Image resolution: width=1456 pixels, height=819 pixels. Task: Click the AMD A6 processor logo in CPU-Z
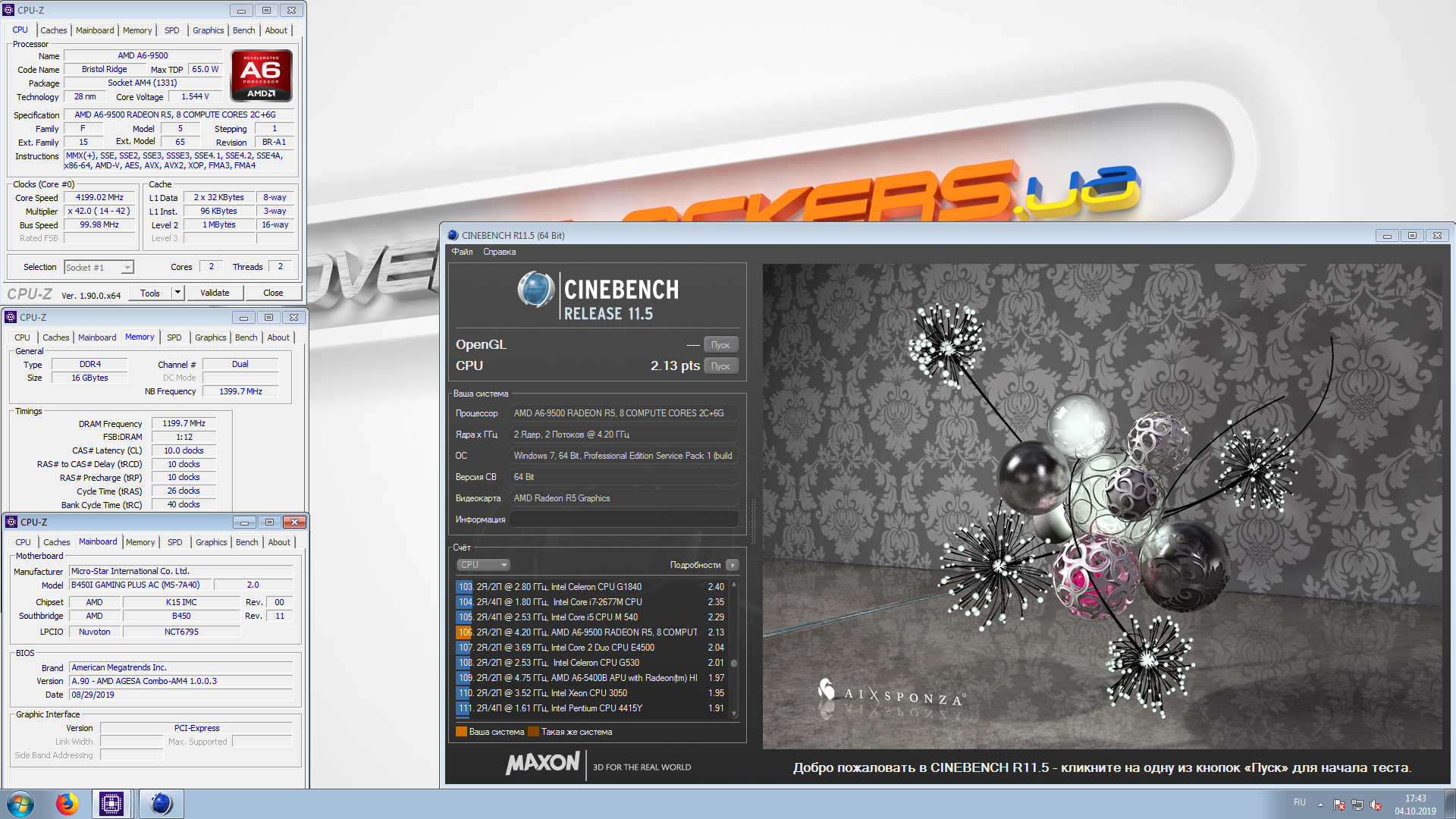click(261, 75)
